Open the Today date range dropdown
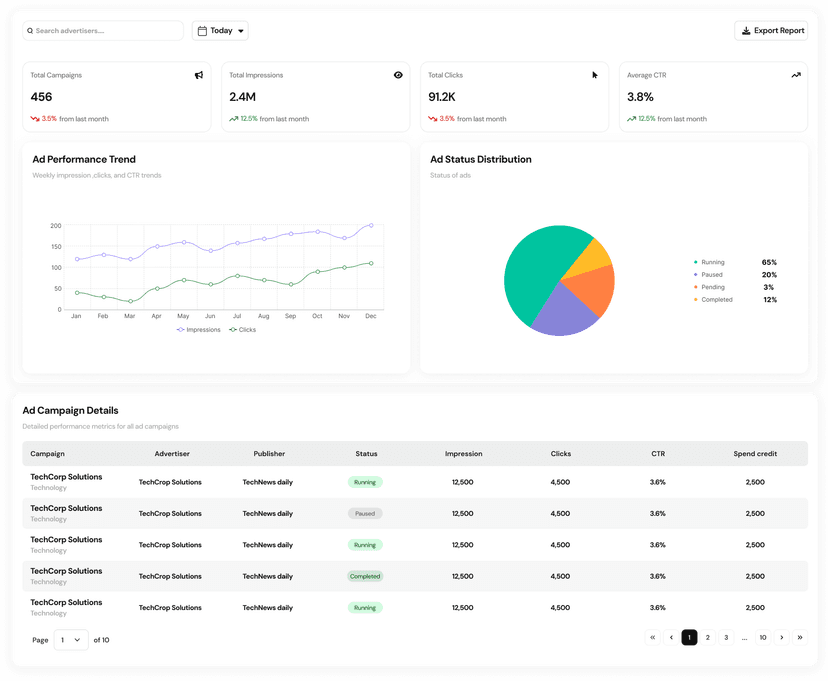The width and height of the screenshot is (828, 681). coord(221,31)
